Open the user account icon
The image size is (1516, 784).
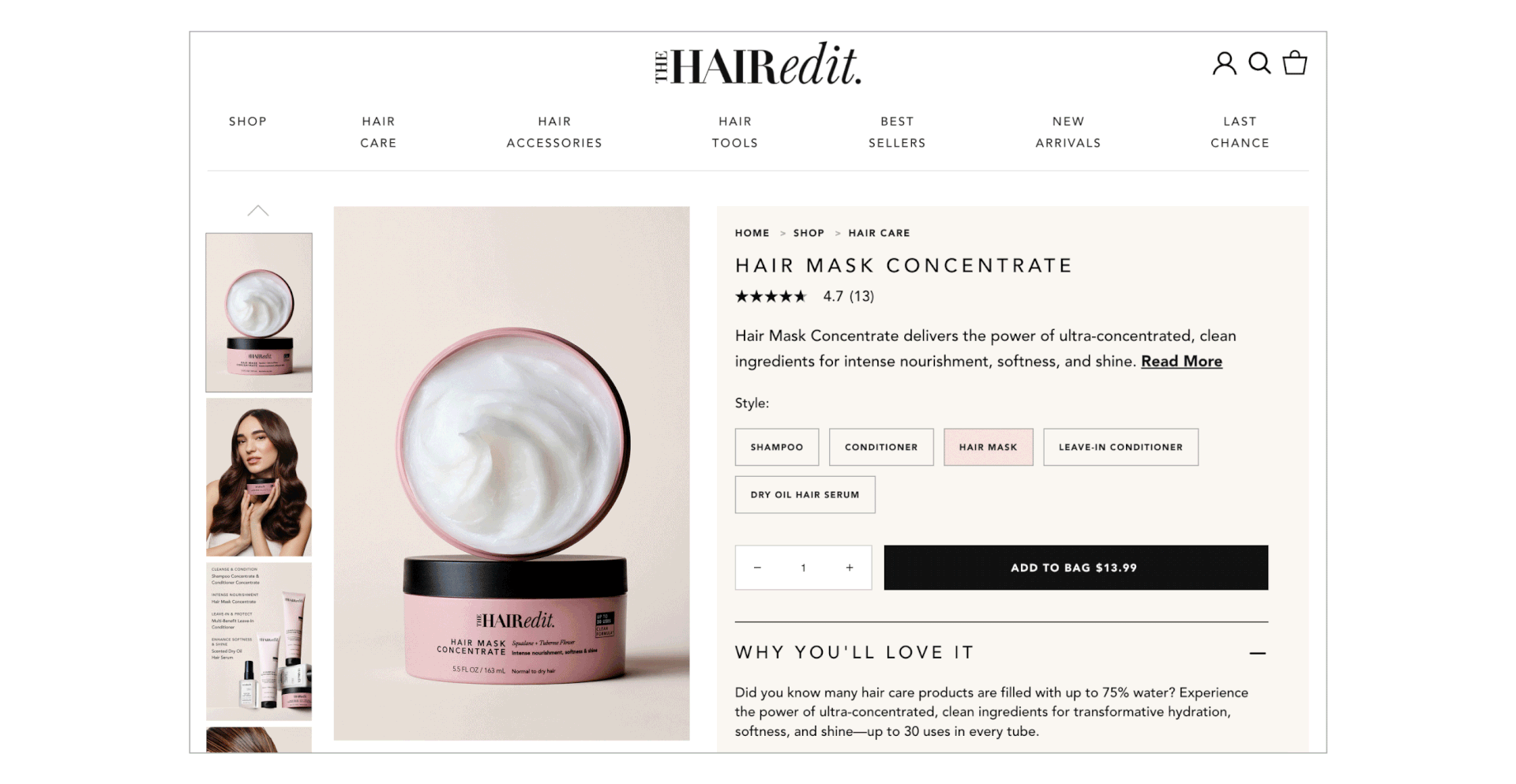[1225, 63]
